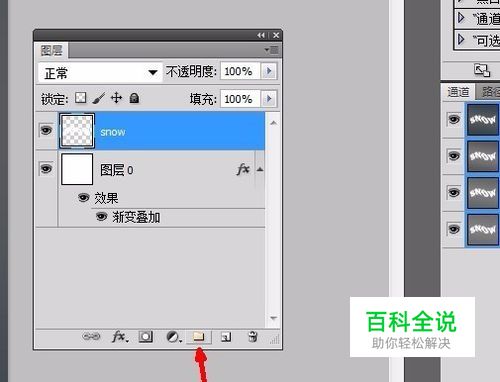This screenshot has height=382, width=500.
Task: Delete layer with trash icon
Action: click(x=253, y=337)
